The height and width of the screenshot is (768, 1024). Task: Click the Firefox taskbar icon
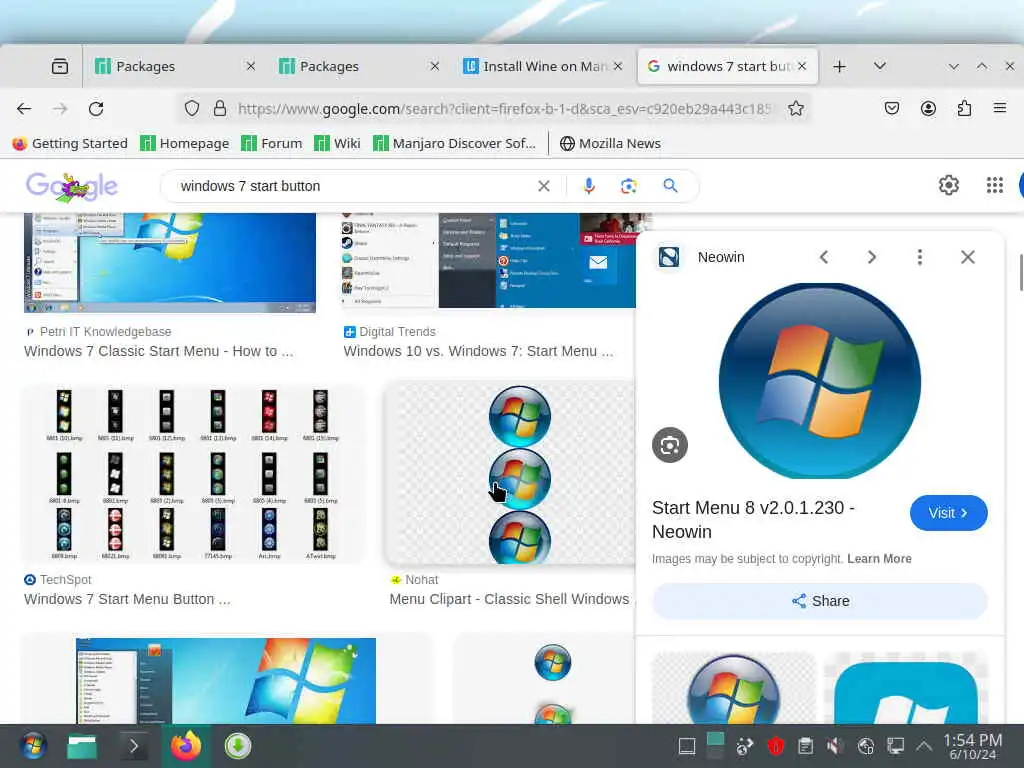[x=186, y=746]
